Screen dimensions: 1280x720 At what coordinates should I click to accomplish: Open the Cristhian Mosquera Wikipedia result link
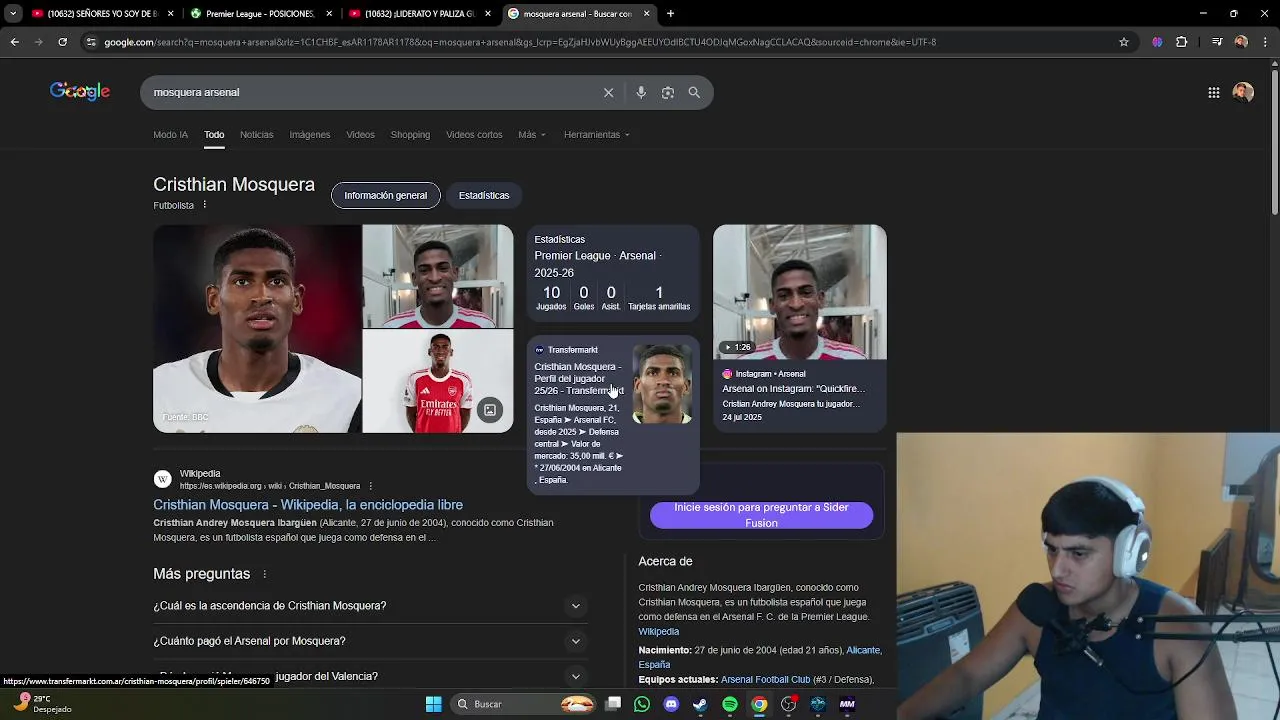click(x=308, y=505)
